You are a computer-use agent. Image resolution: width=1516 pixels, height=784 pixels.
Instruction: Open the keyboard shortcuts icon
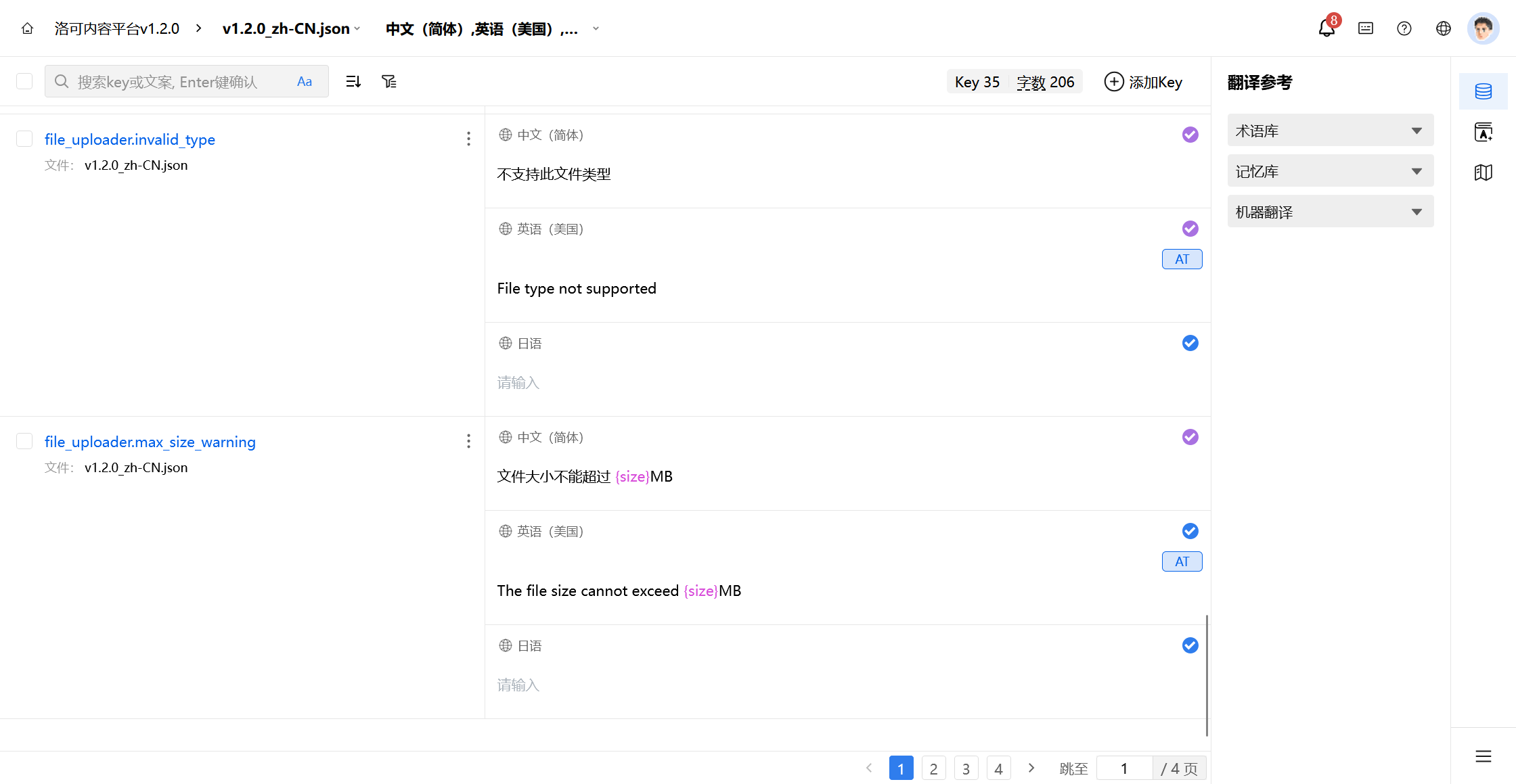1366,28
